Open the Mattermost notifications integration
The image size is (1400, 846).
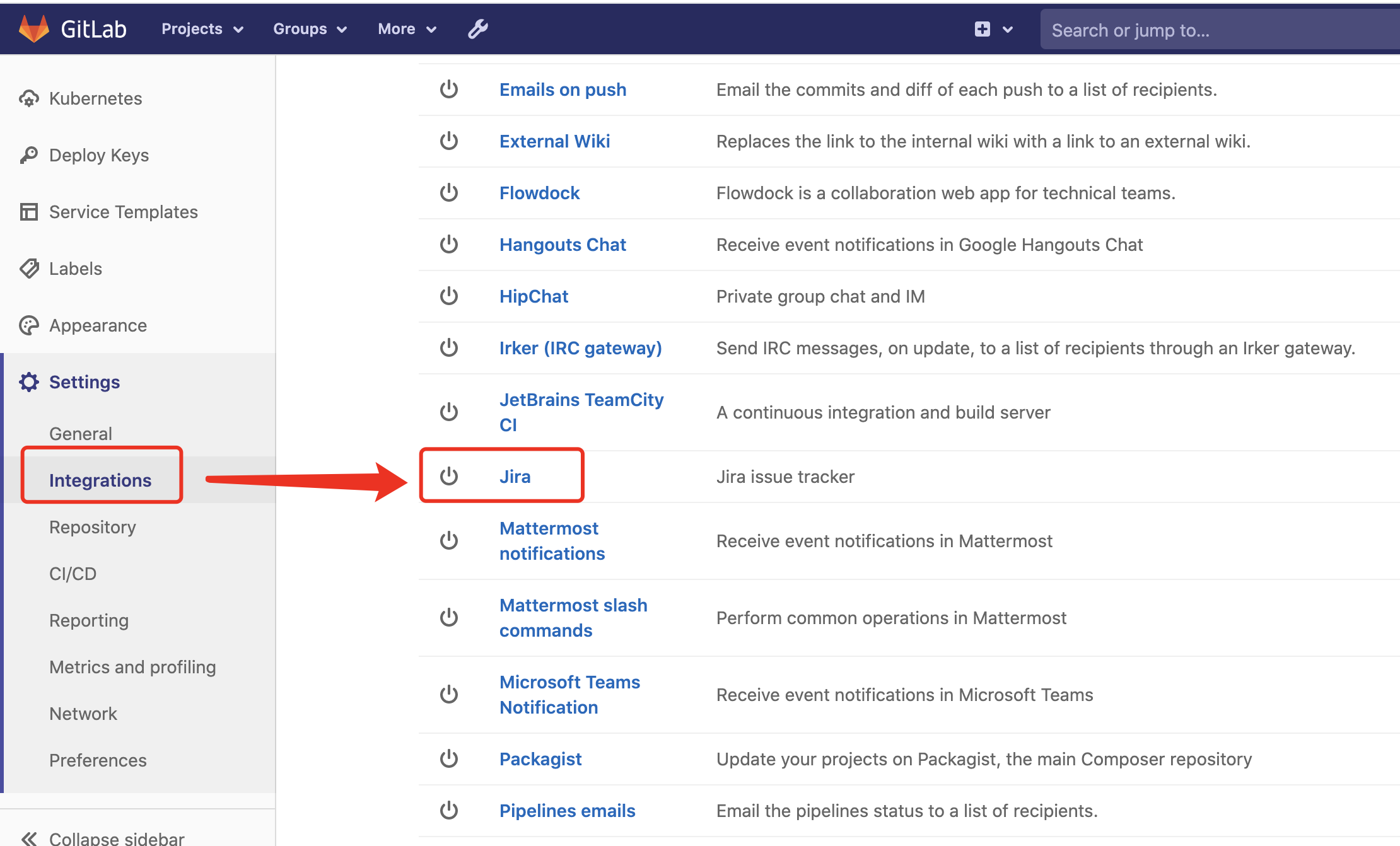(552, 541)
